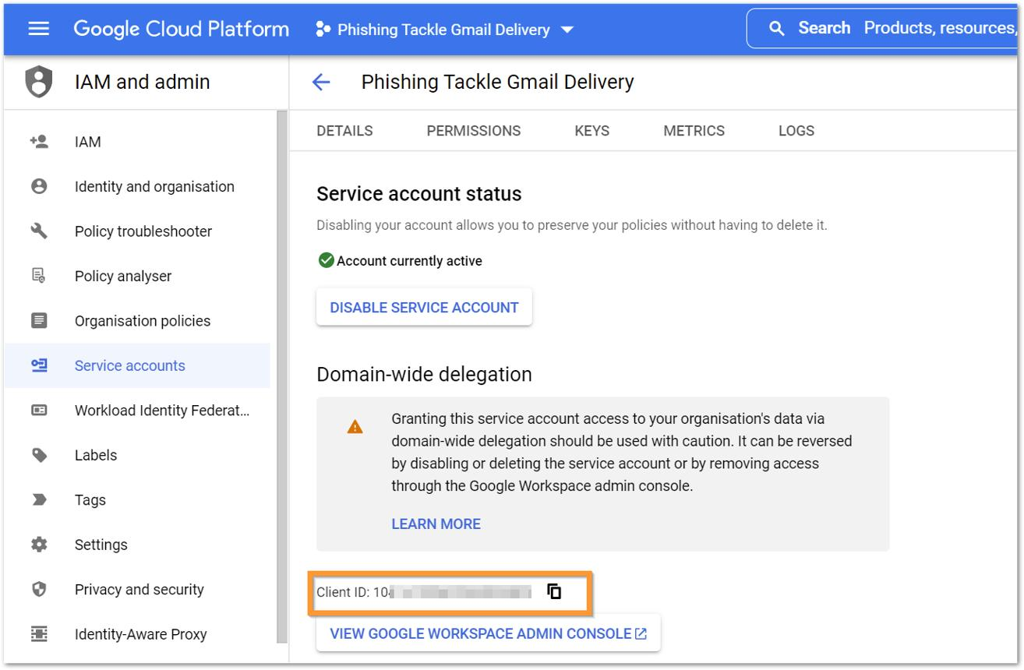Click the project hexagon icon beside Phishing Tackle
The height and width of the screenshot is (670, 1024).
coord(323,29)
